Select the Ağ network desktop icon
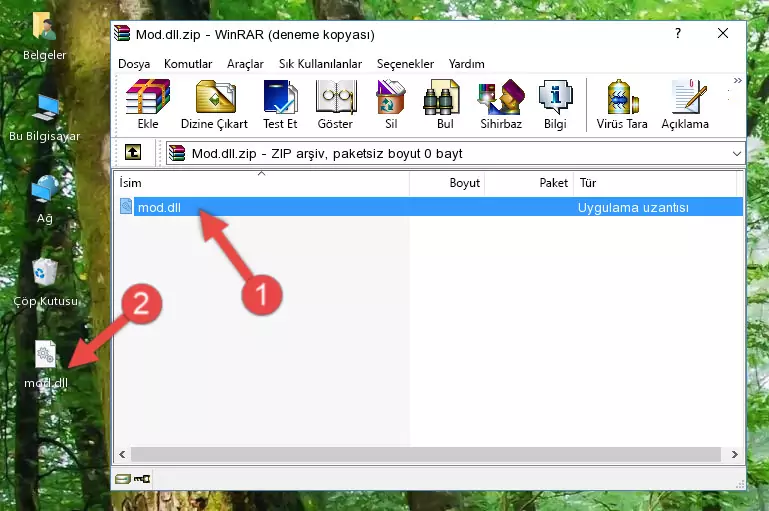Viewport: 769px width, 511px height. point(45,200)
